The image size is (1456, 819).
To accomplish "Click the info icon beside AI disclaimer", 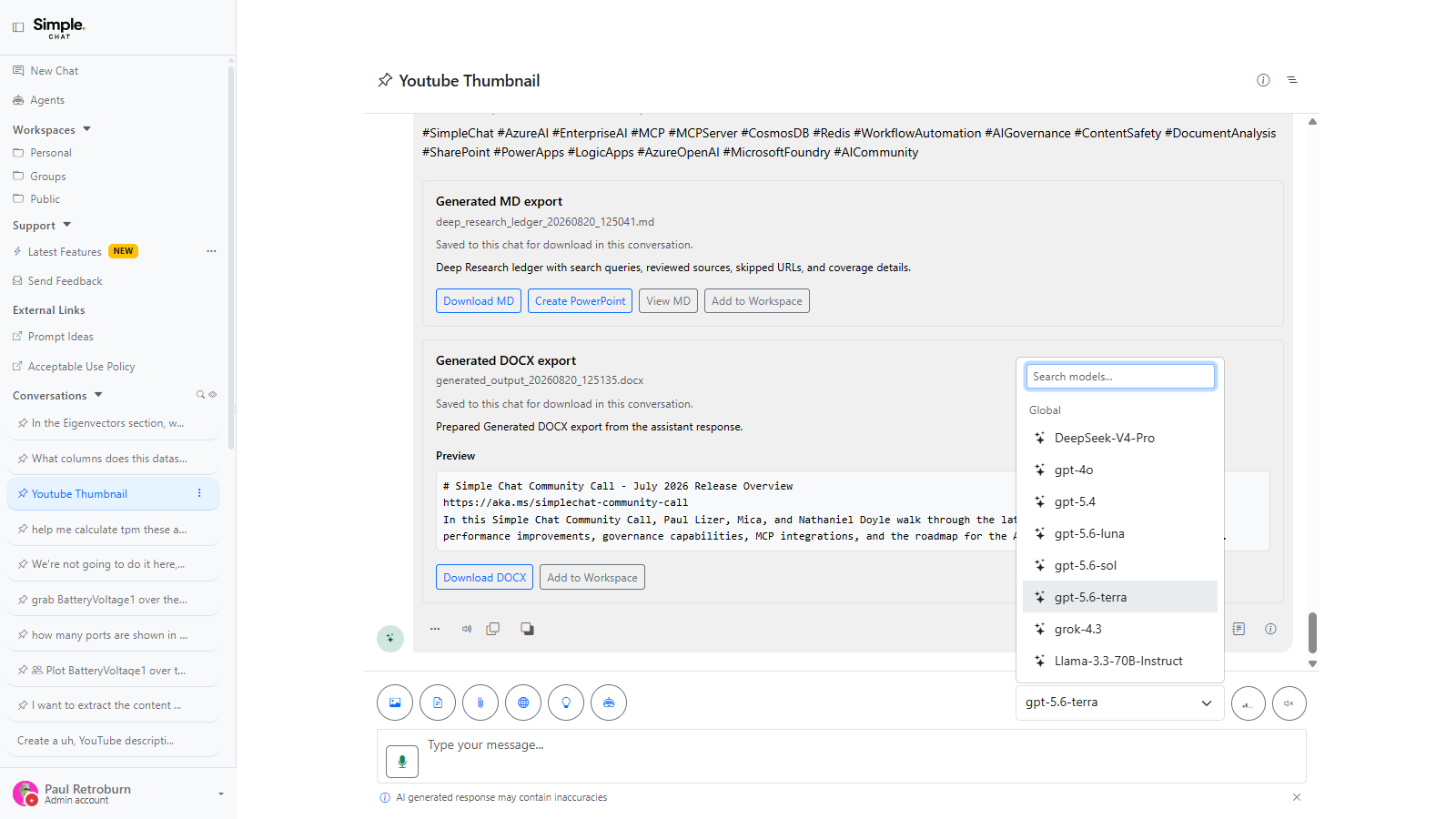I will point(385,797).
